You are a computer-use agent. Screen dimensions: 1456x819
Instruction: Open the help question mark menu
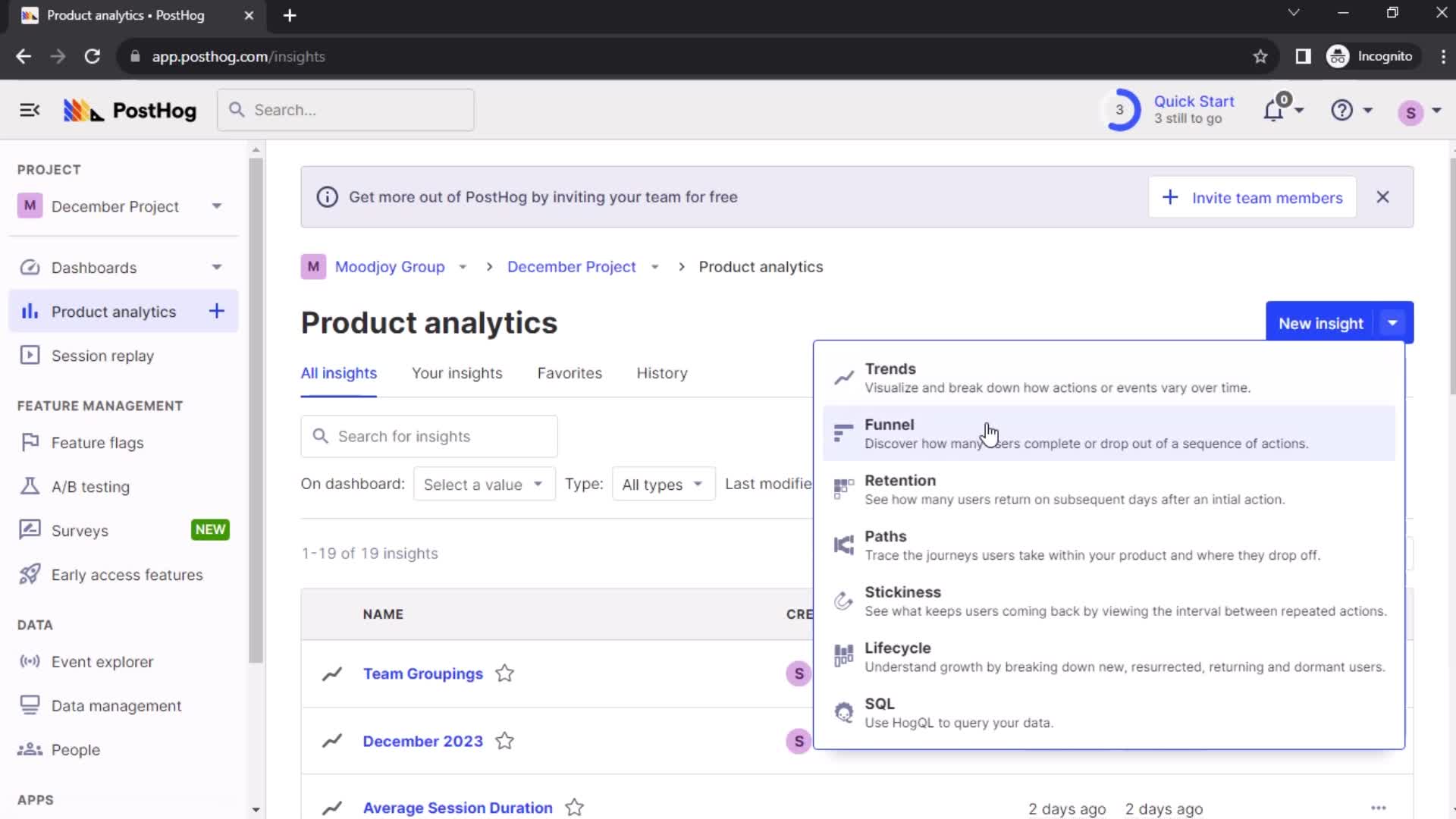pyautogui.click(x=1342, y=111)
